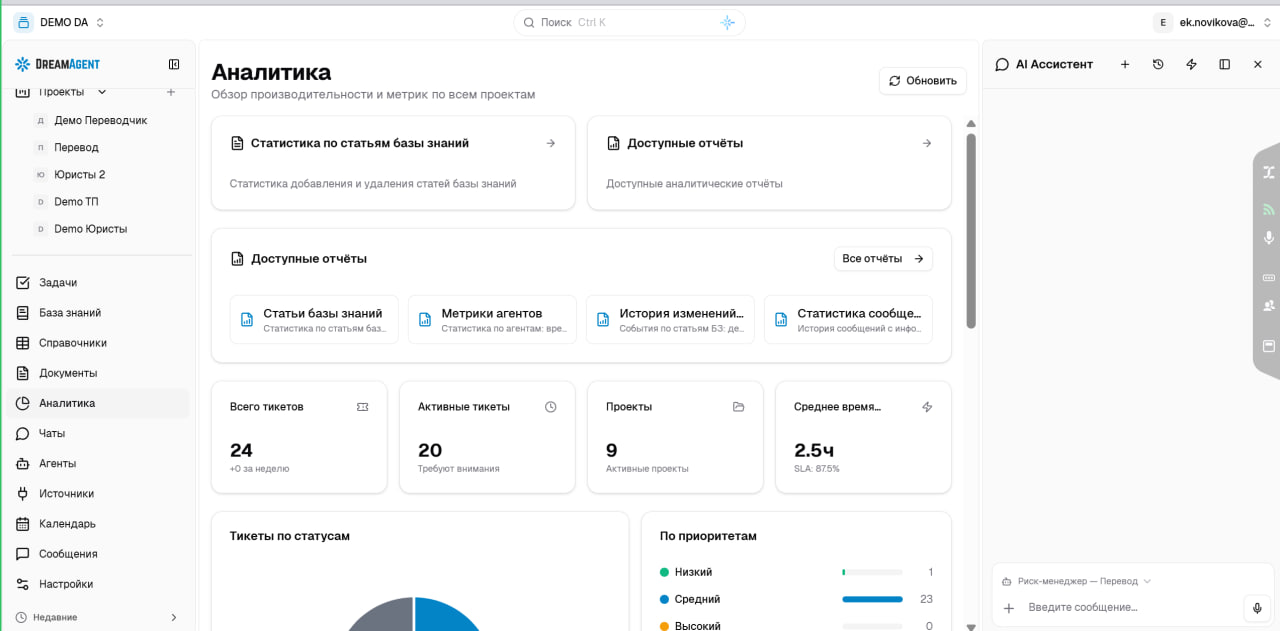Click the Низкий priority progress bar
Screen dimensions: 1280x631
[x=872, y=572]
